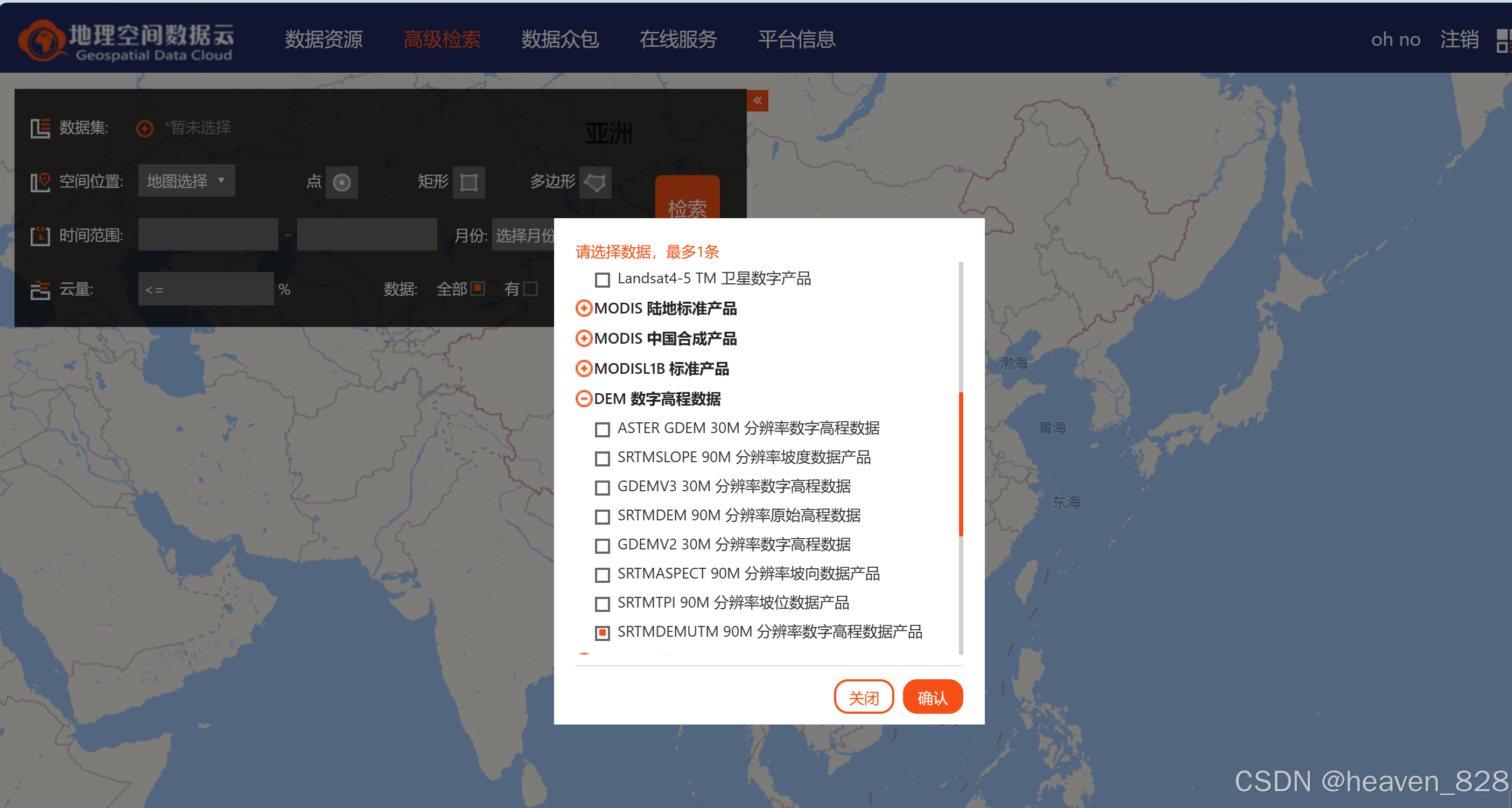This screenshot has width=1512, height=808.
Task: Click the Geospatial Data Cloud logo
Action: click(x=127, y=40)
